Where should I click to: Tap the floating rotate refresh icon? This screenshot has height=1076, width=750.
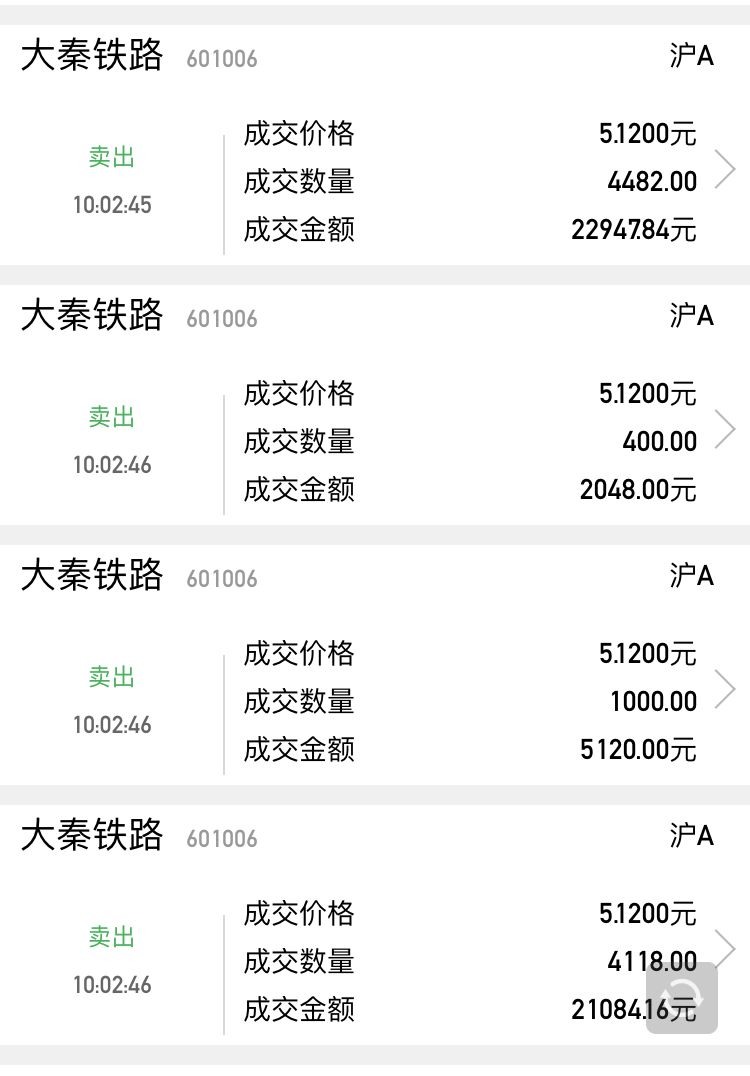683,996
